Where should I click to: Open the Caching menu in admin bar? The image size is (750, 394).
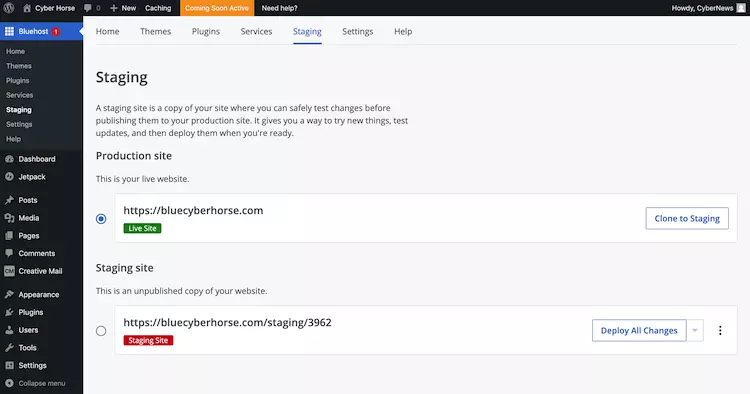158,8
